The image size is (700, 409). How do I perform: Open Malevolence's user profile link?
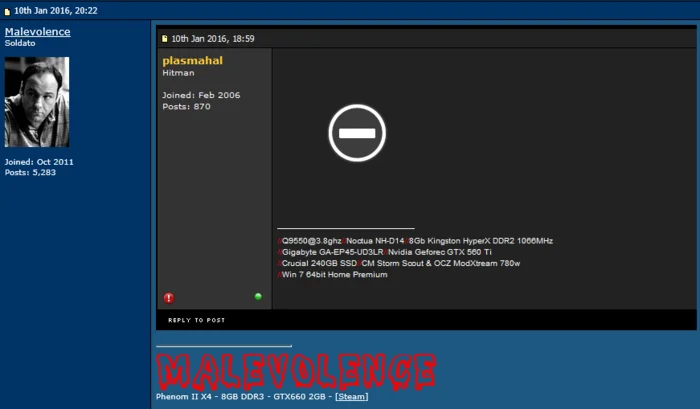click(x=38, y=32)
